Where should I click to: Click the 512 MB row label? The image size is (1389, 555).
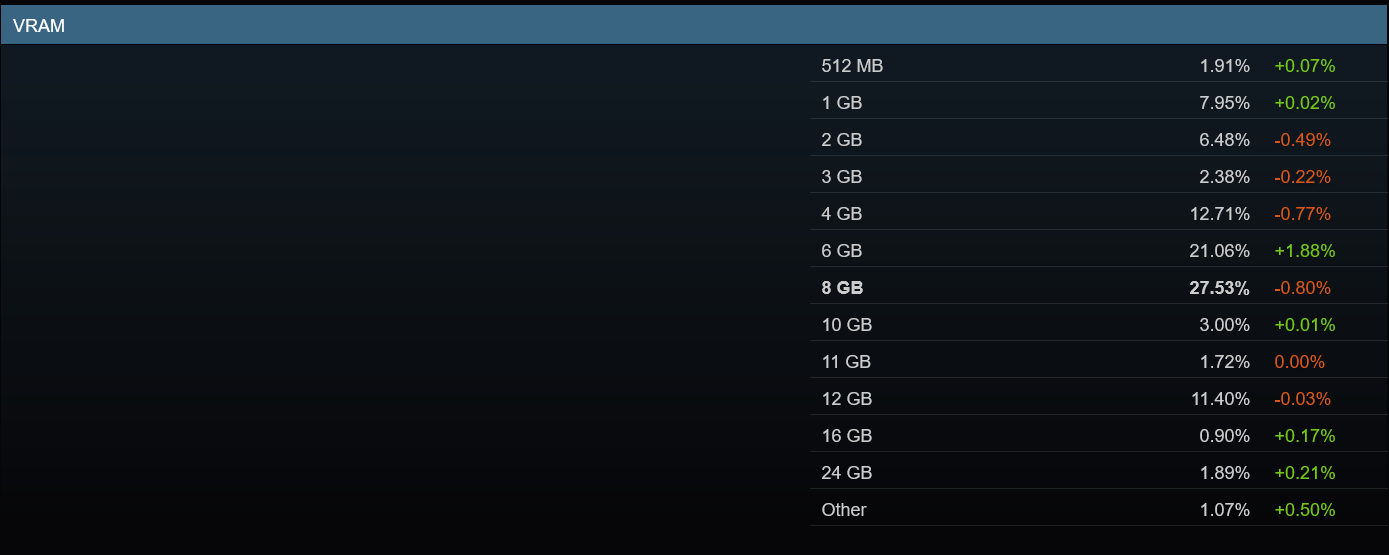tap(852, 66)
